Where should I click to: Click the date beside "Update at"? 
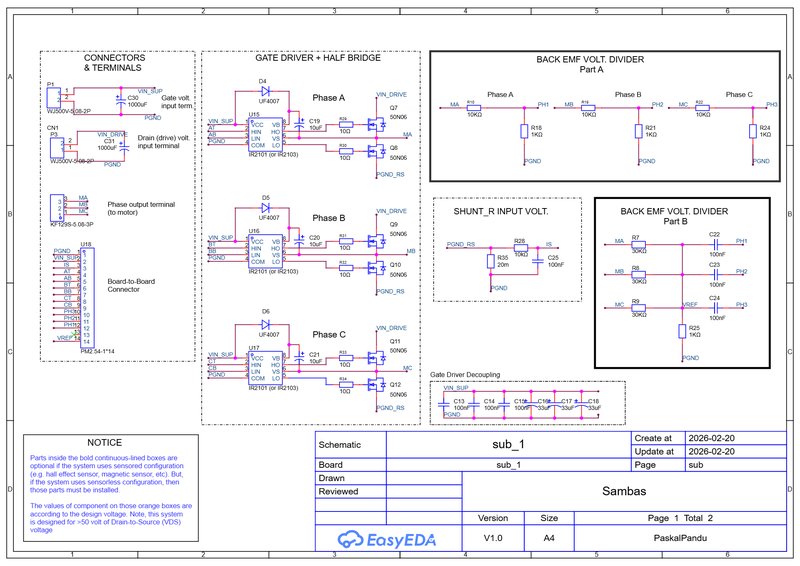tap(711, 451)
